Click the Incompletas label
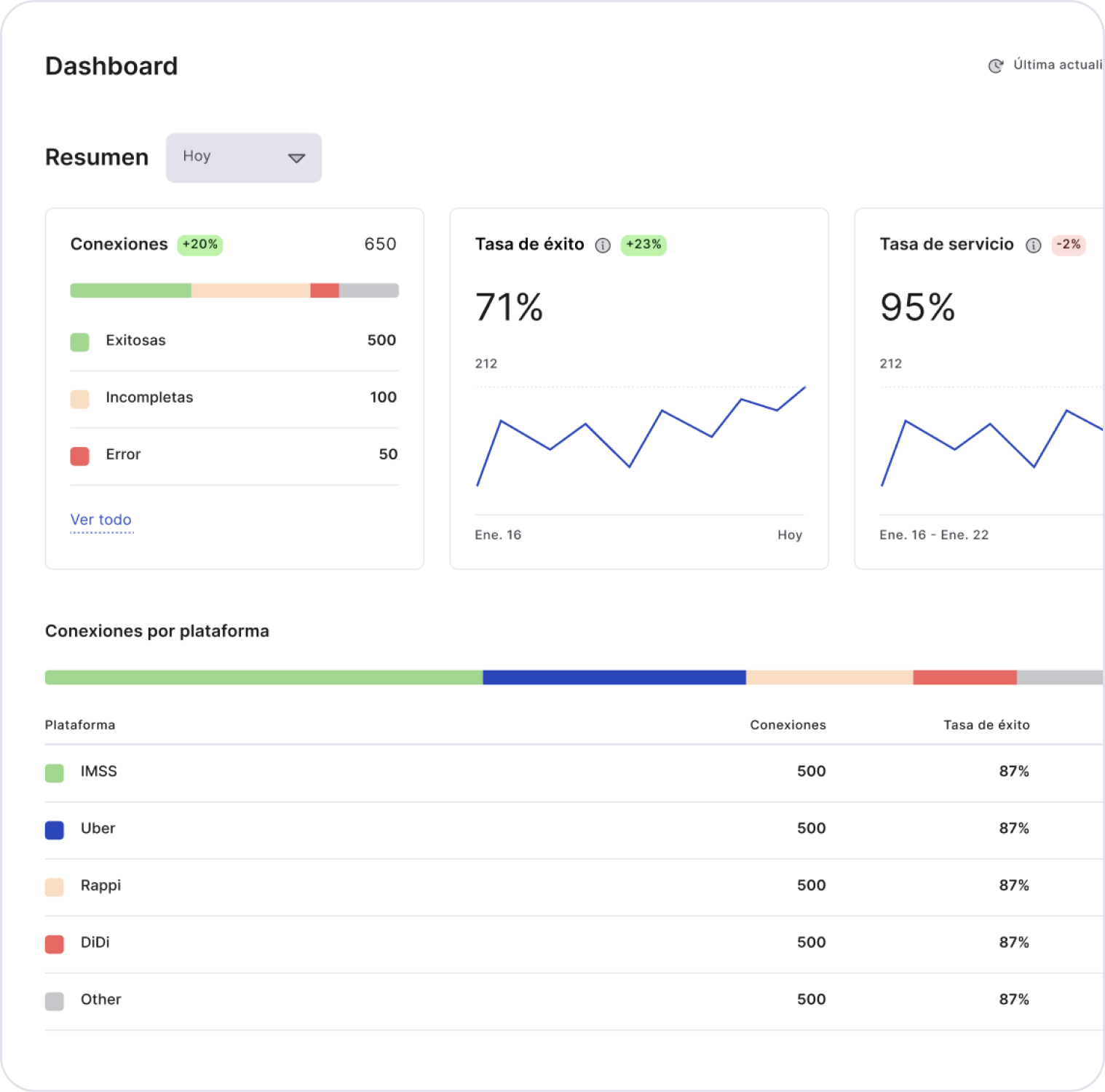The height and width of the screenshot is (1092, 1105). (150, 397)
